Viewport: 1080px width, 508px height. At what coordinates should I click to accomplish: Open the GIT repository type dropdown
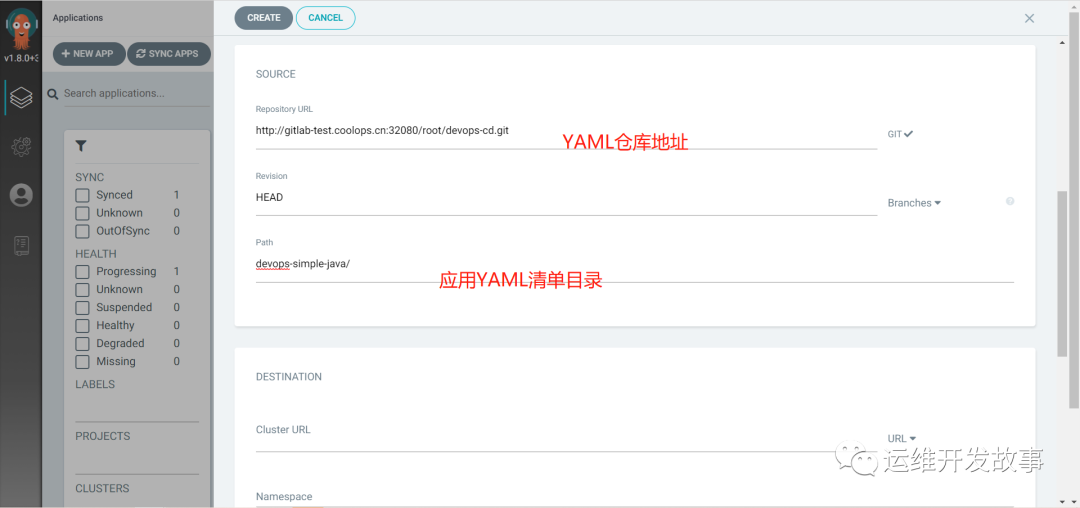900,134
